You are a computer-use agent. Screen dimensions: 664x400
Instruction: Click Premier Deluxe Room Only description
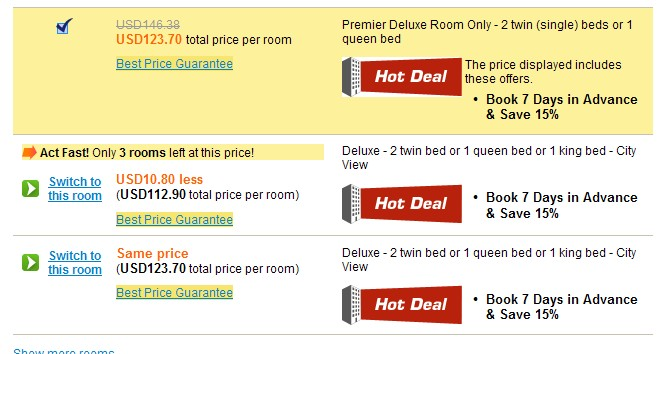[x=487, y=32]
